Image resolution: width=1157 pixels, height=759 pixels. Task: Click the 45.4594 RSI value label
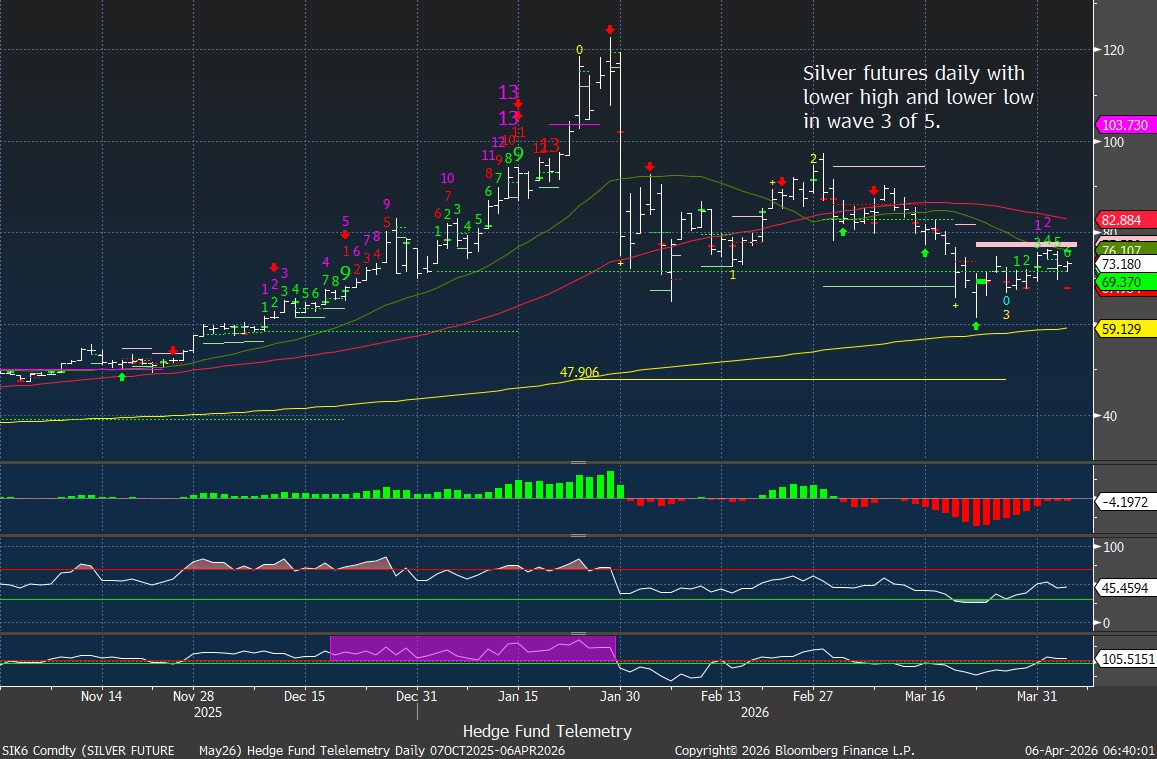[1126, 588]
